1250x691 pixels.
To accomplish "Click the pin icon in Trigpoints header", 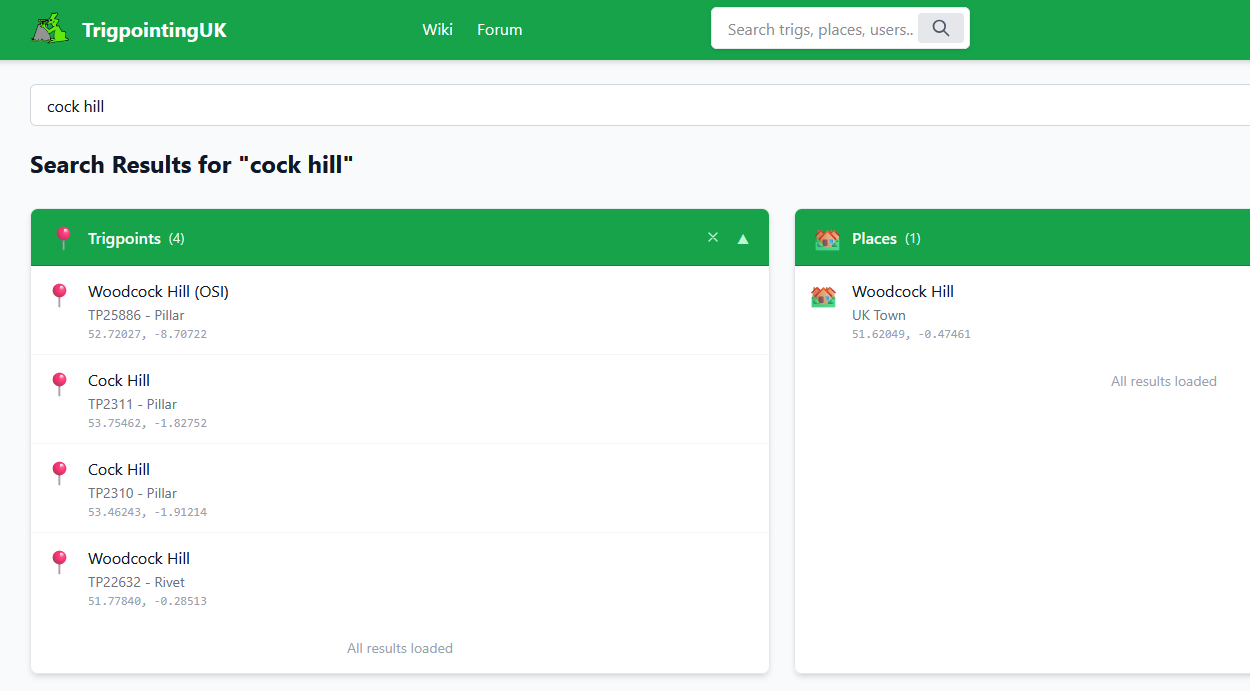I will (64, 238).
